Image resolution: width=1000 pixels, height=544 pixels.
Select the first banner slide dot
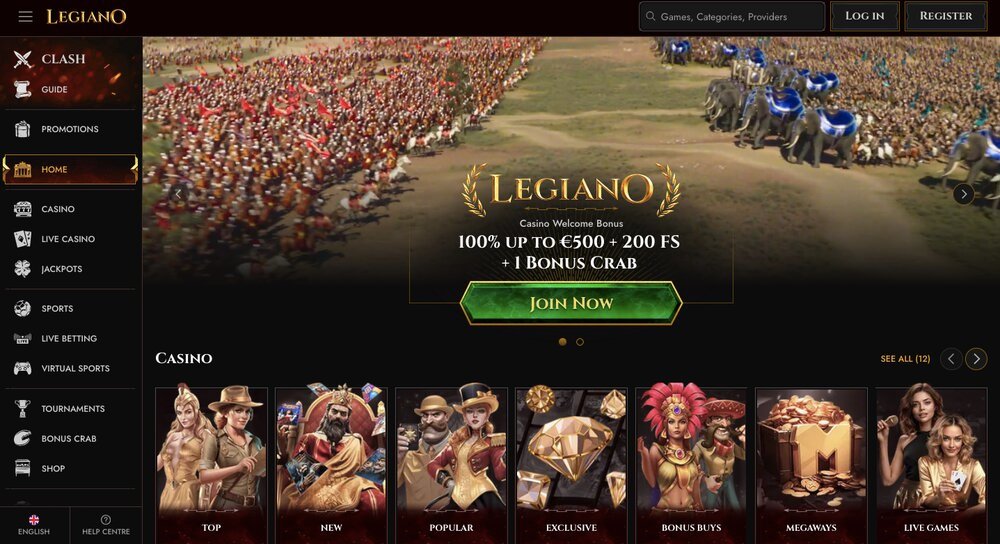[562, 342]
